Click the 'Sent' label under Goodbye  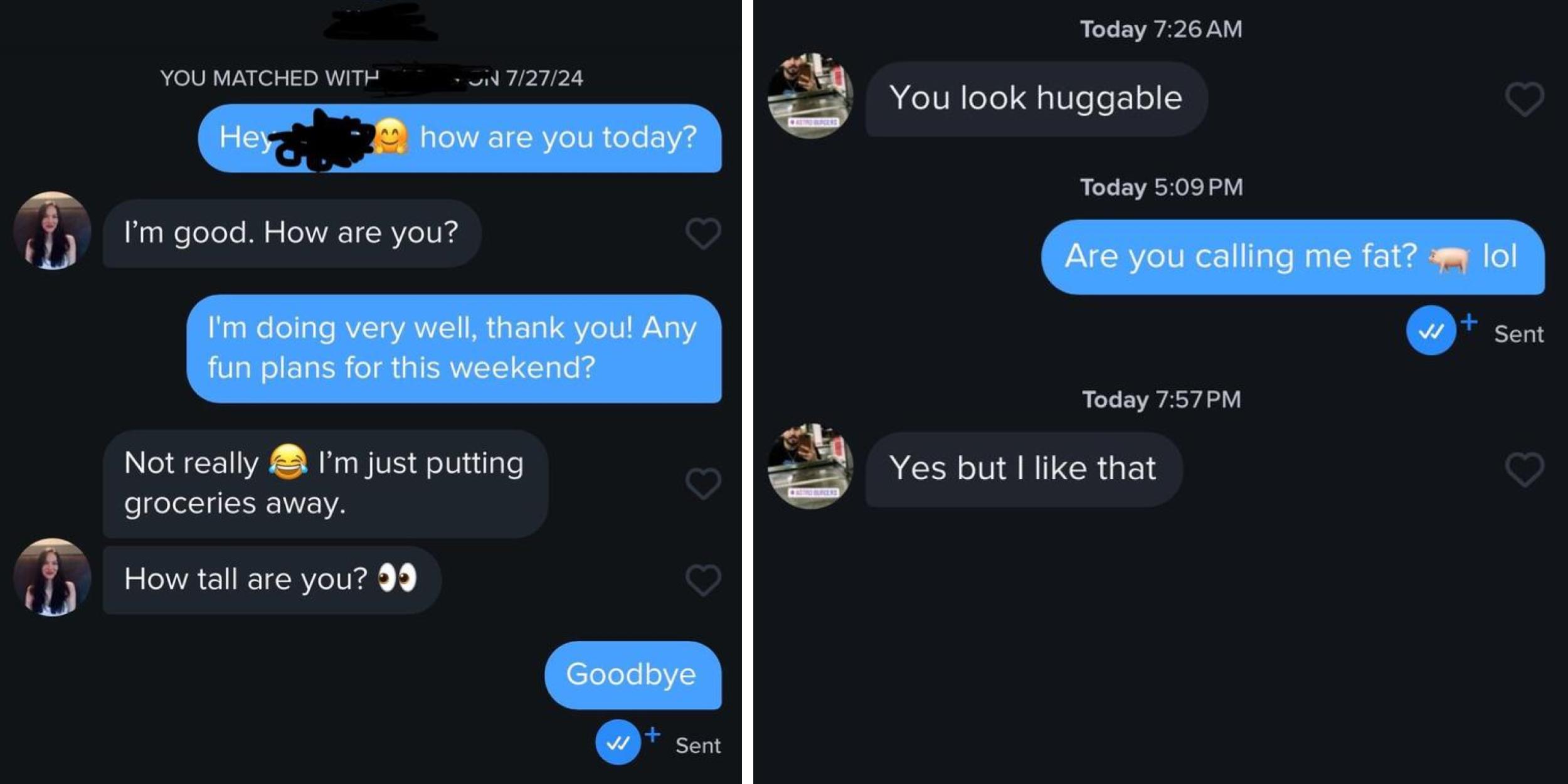coord(696,746)
